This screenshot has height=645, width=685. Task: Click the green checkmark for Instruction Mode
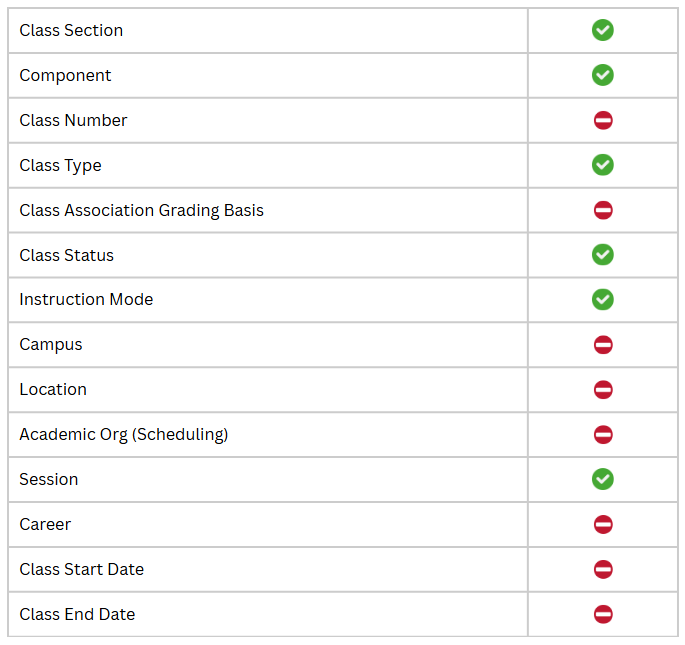pos(603,299)
